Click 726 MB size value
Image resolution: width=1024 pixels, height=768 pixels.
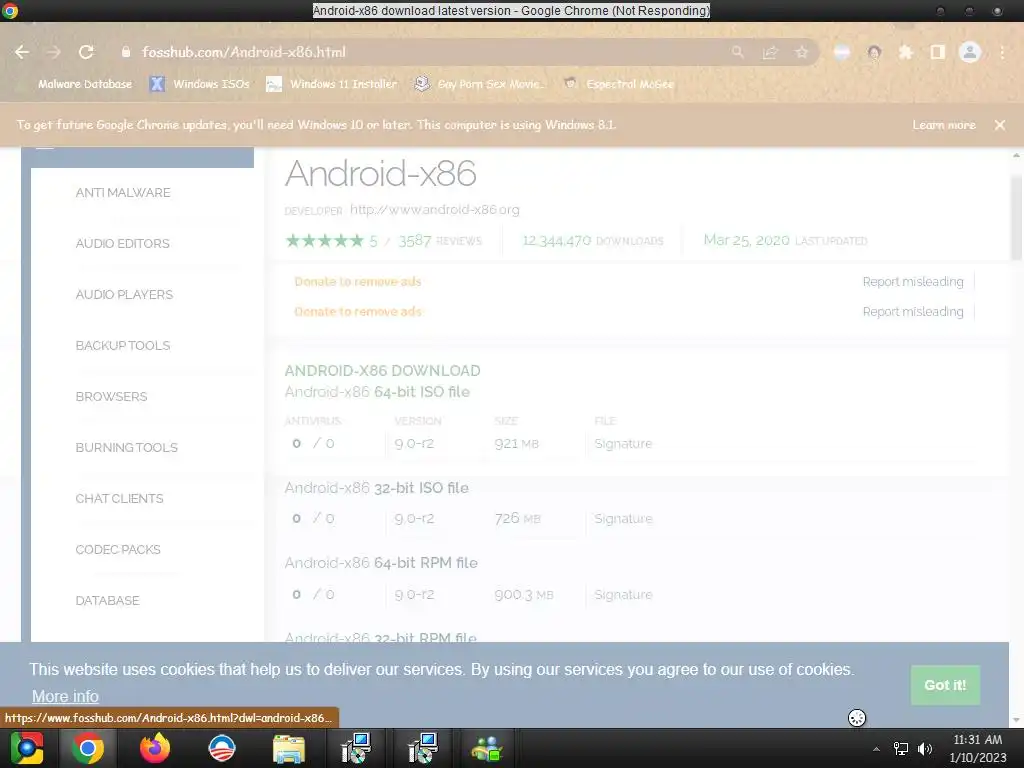[x=517, y=519]
